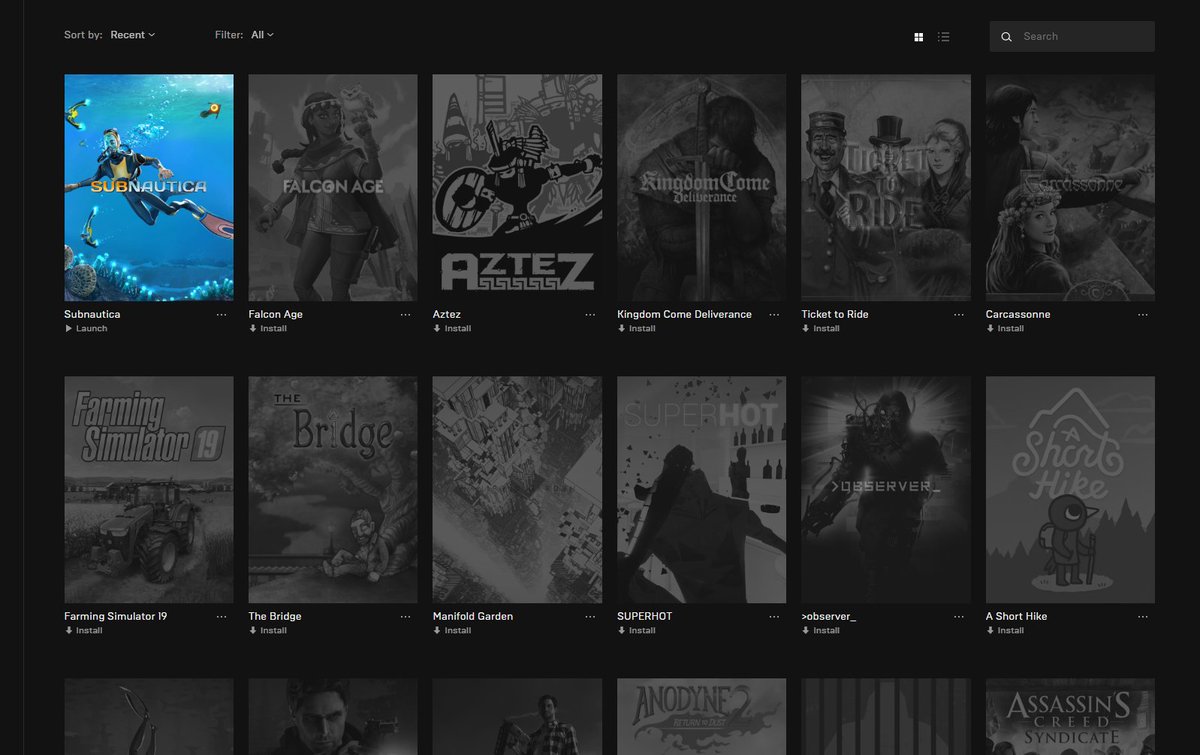Install Ticket to Ride

tap(821, 328)
